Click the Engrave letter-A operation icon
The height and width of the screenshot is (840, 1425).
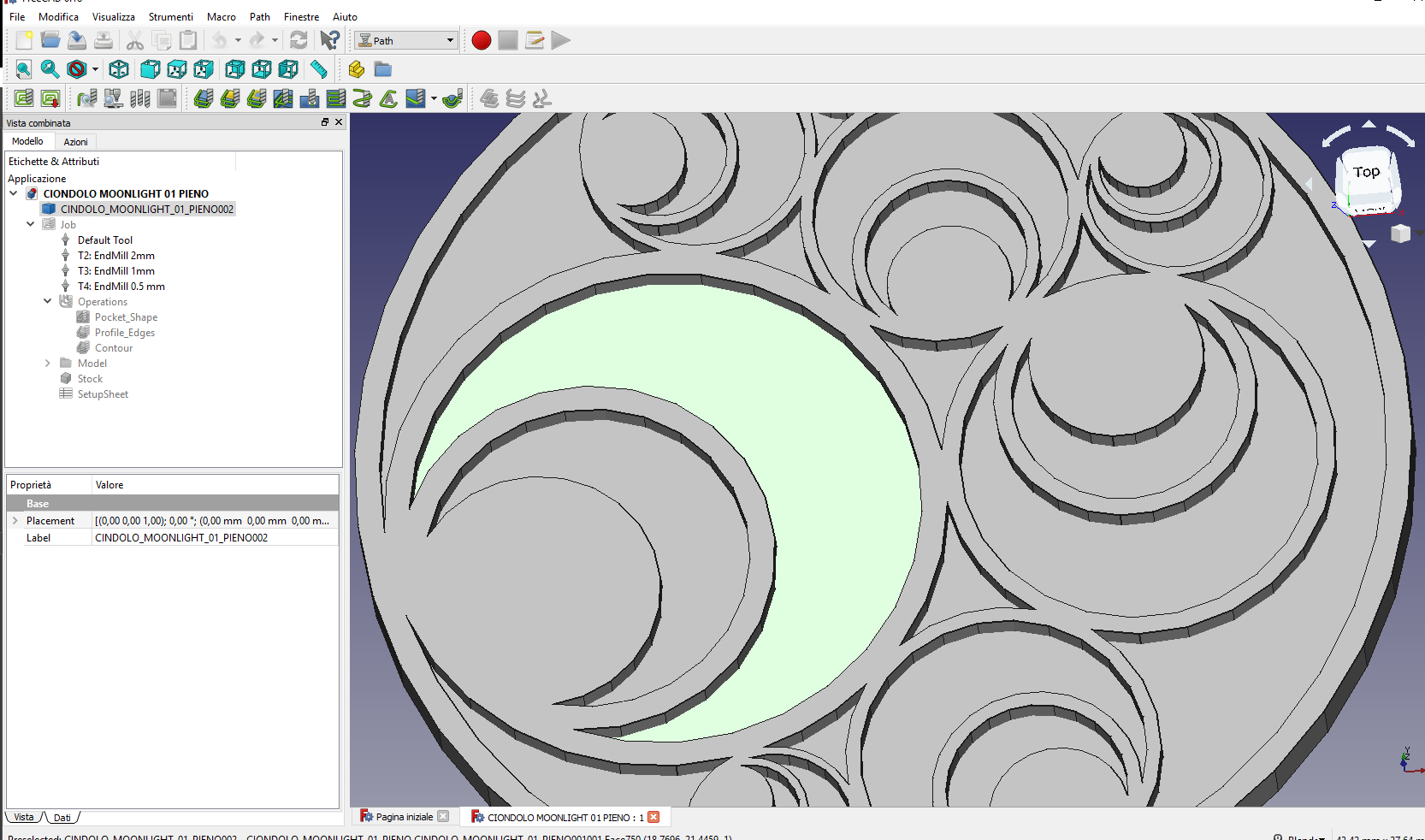pyautogui.click(x=389, y=98)
